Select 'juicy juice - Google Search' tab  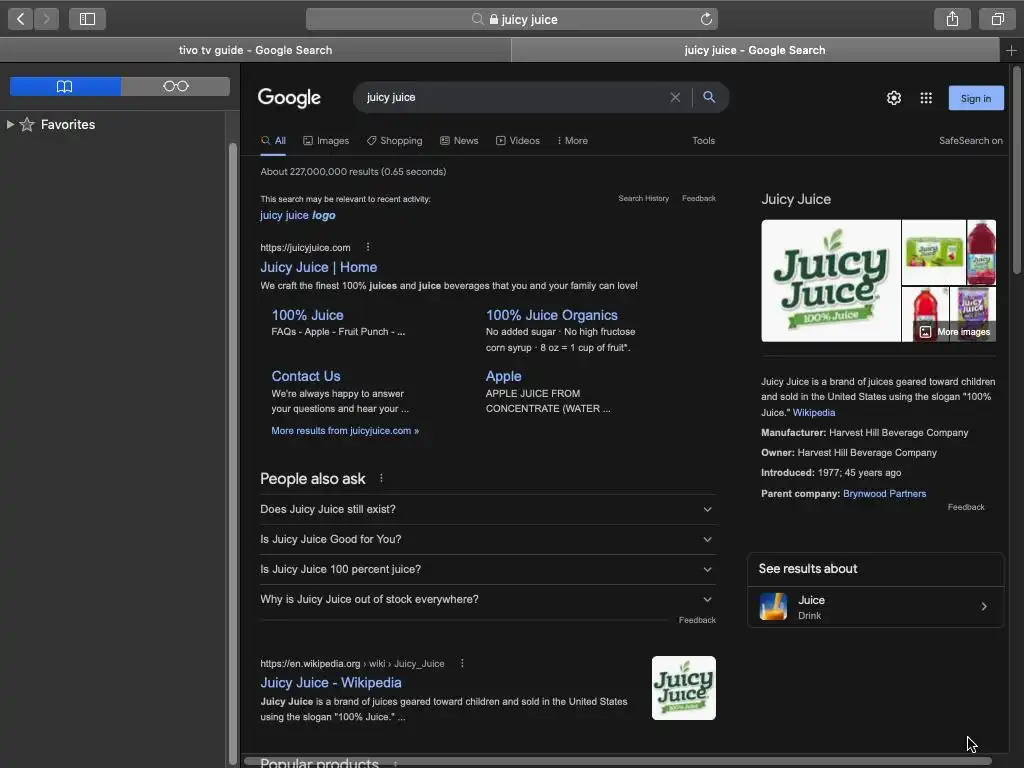(755, 50)
